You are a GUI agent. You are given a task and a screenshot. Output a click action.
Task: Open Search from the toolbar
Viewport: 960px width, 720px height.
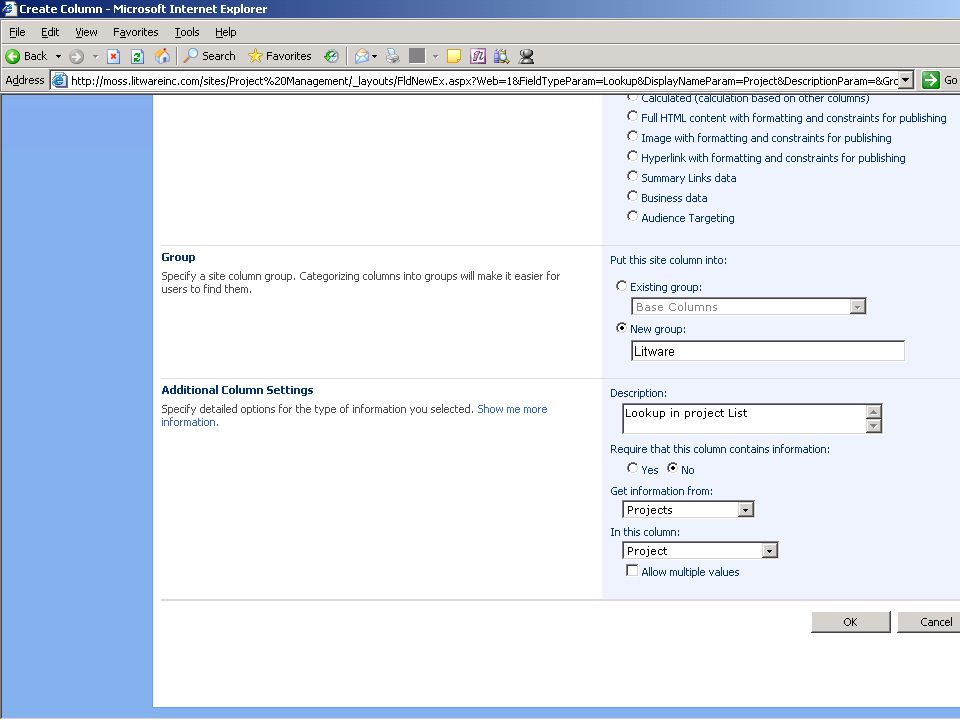point(210,56)
